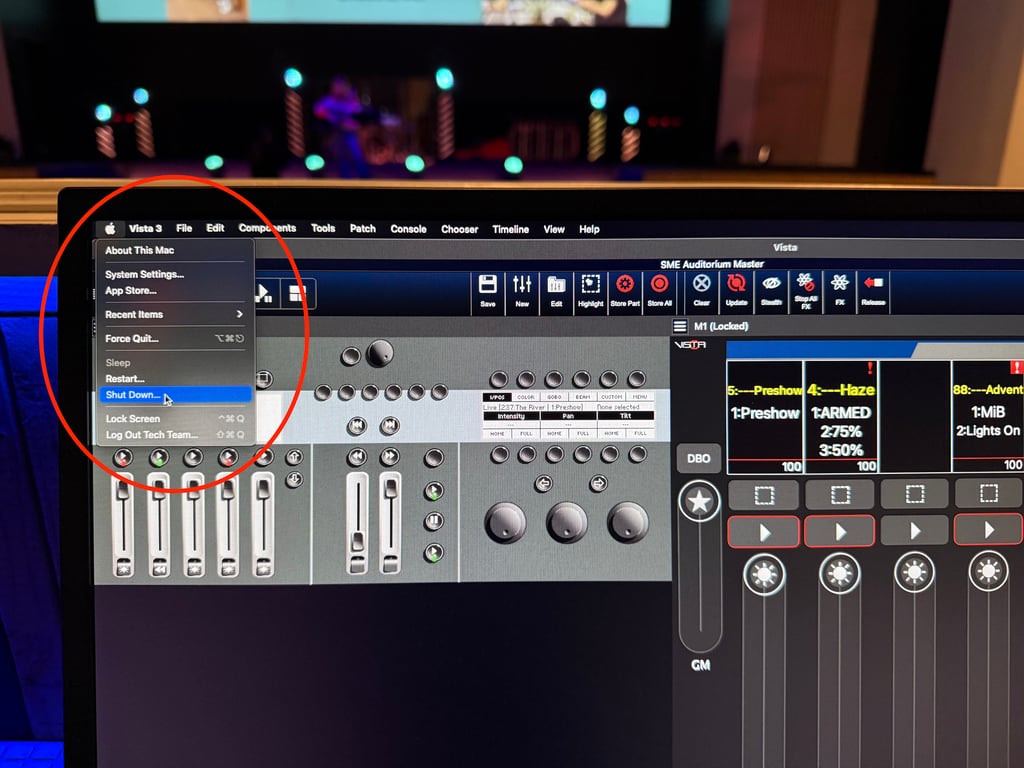
Task: Click the New icon with sliders
Action: [522, 292]
